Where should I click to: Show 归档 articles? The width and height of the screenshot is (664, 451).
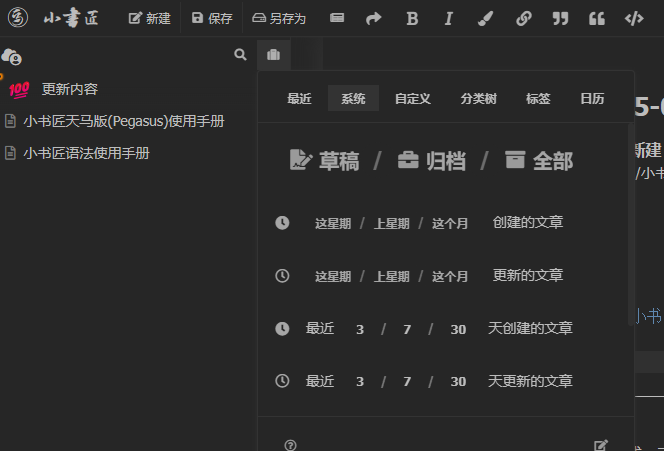(432, 161)
